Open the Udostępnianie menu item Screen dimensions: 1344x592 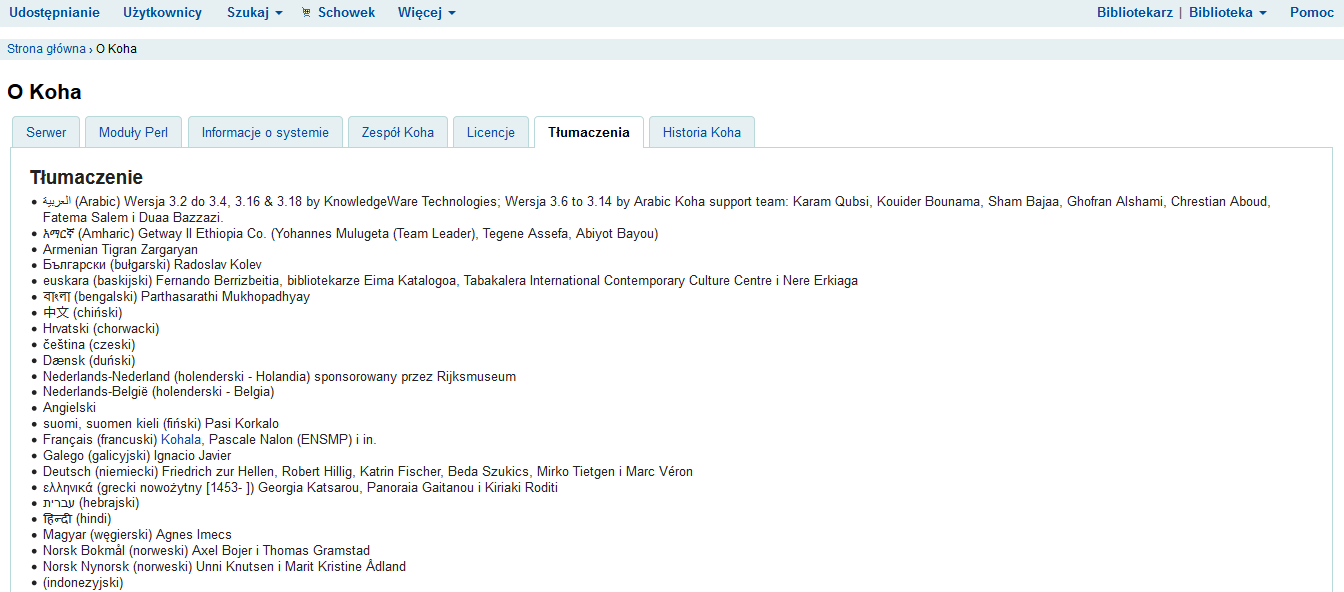[x=54, y=13]
